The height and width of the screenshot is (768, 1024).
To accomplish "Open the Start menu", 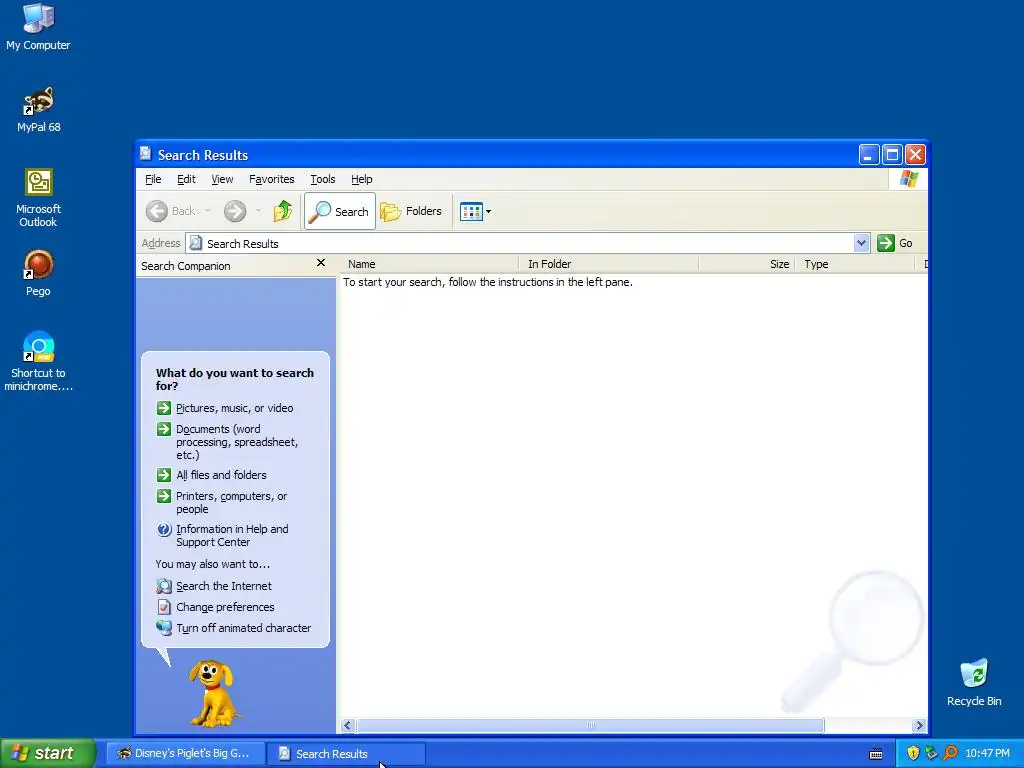I will tap(48, 753).
